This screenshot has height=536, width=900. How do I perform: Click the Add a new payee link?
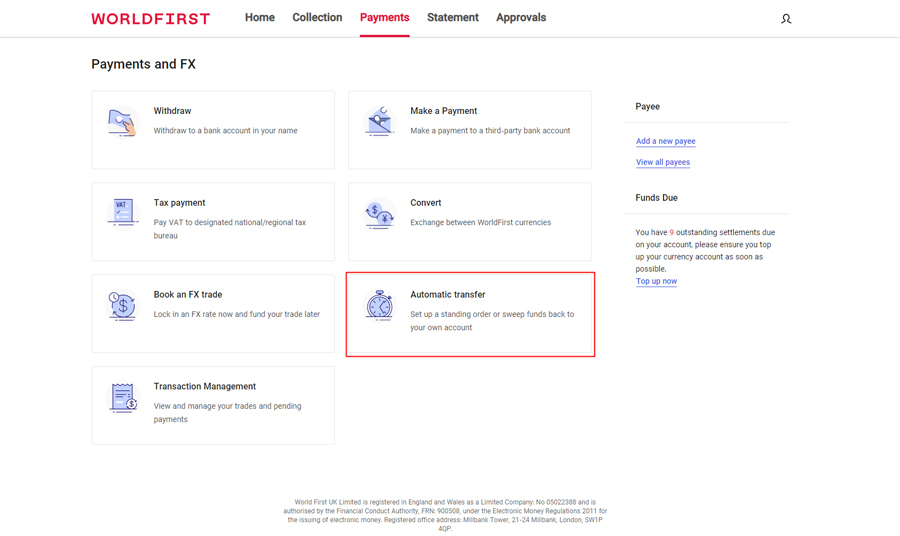(665, 141)
